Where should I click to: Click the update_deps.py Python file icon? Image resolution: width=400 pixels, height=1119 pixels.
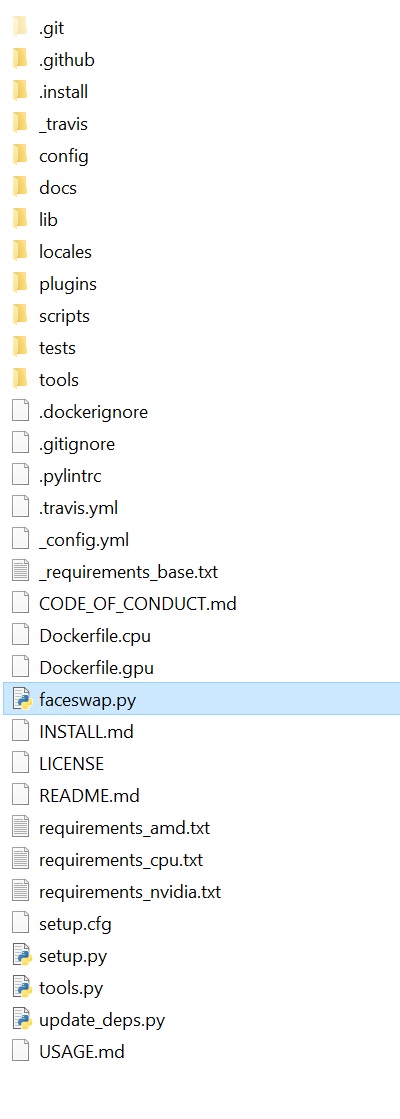(x=21, y=1020)
